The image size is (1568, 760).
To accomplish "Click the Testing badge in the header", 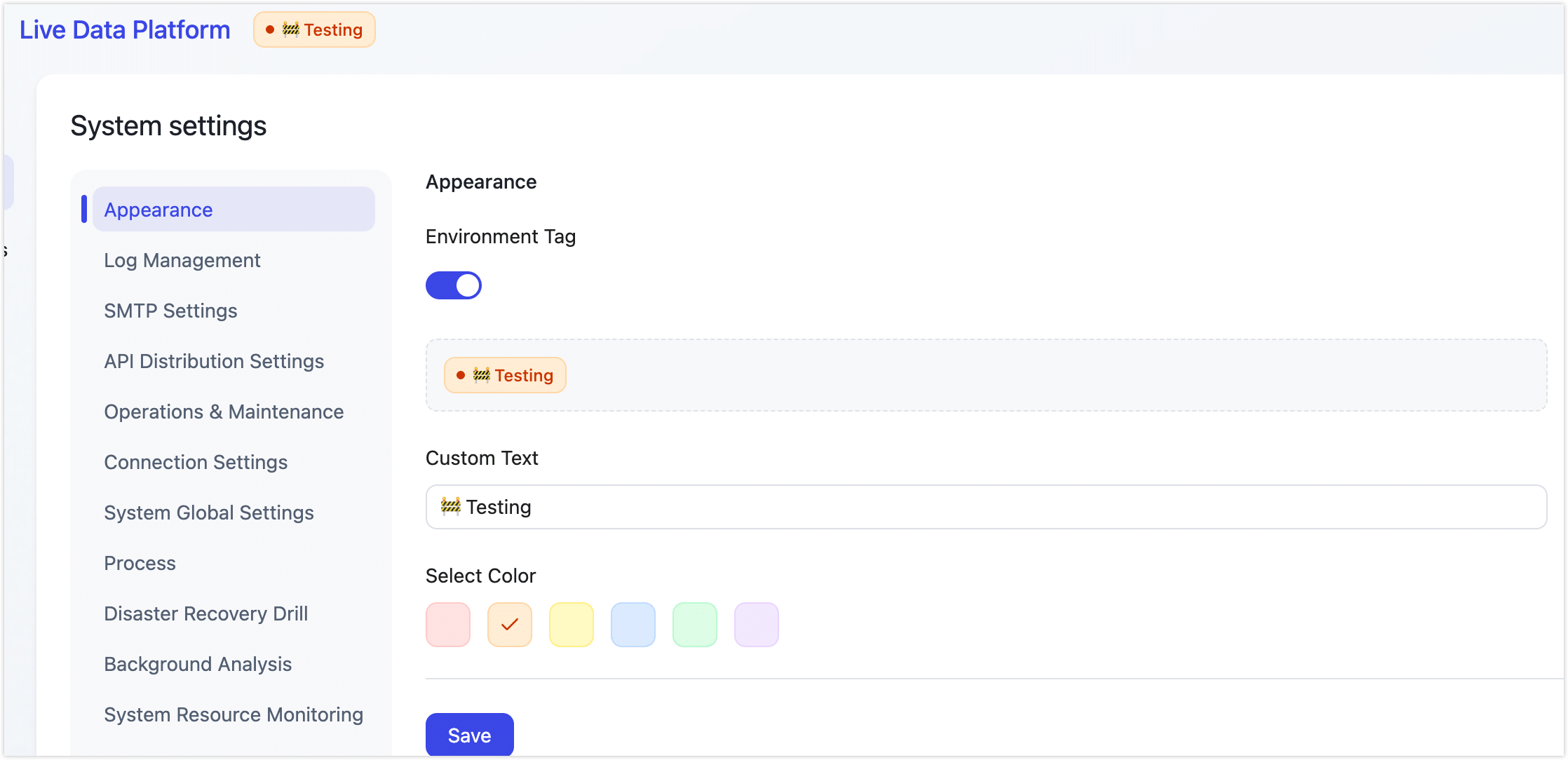I will 313,29.
